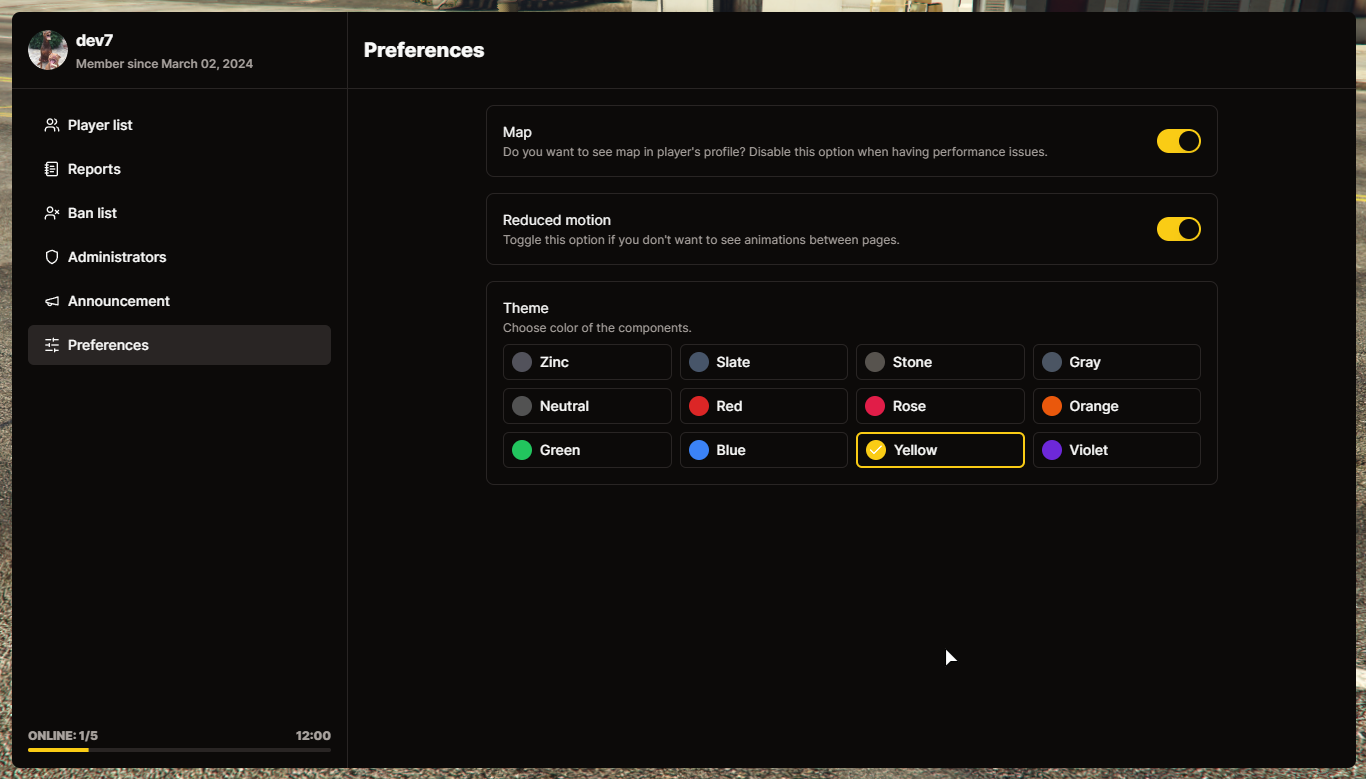
Task: Click the Administrators shield icon
Action: pos(52,257)
